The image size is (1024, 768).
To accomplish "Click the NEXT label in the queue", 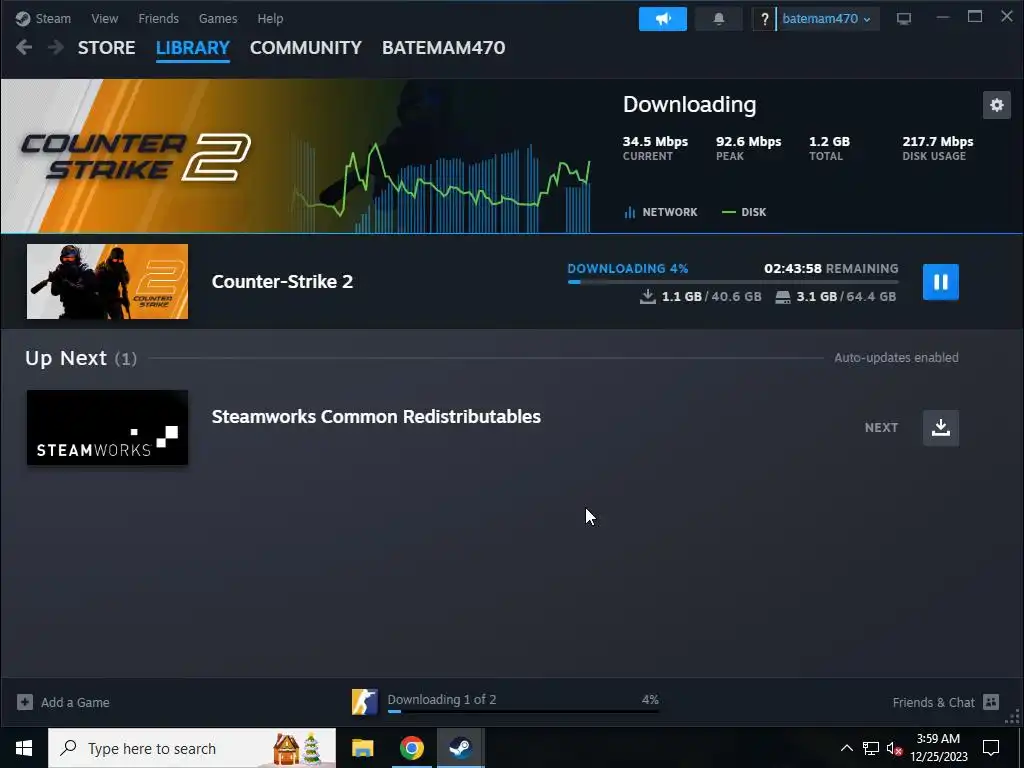I will point(881,428).
